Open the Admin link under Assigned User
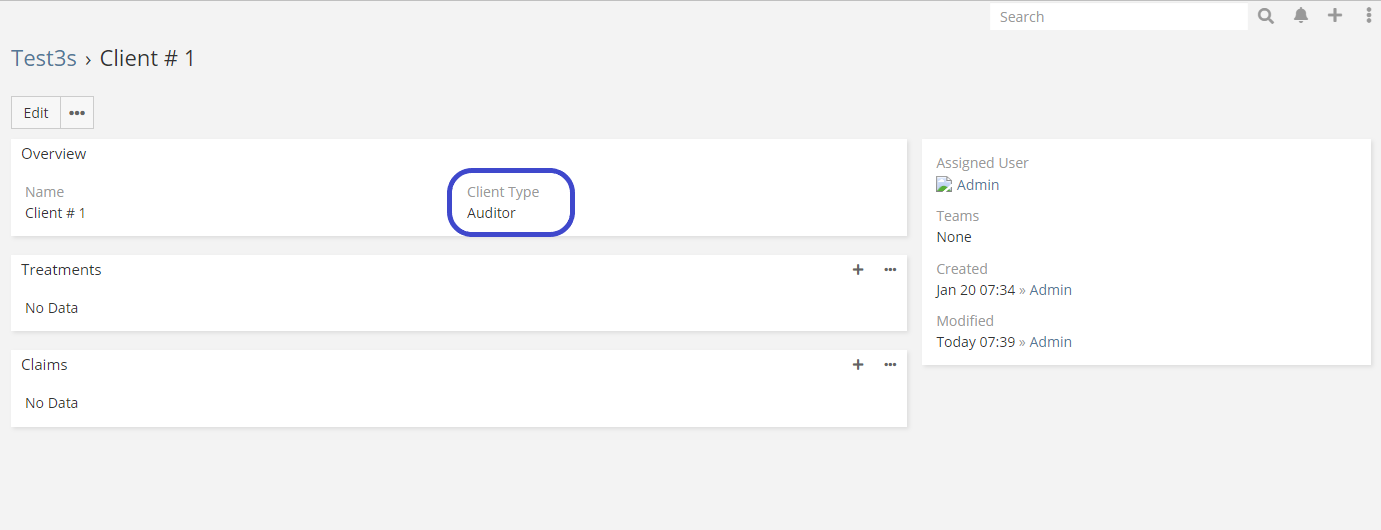Screen dimensions: 1381x530 coord(978,185)
